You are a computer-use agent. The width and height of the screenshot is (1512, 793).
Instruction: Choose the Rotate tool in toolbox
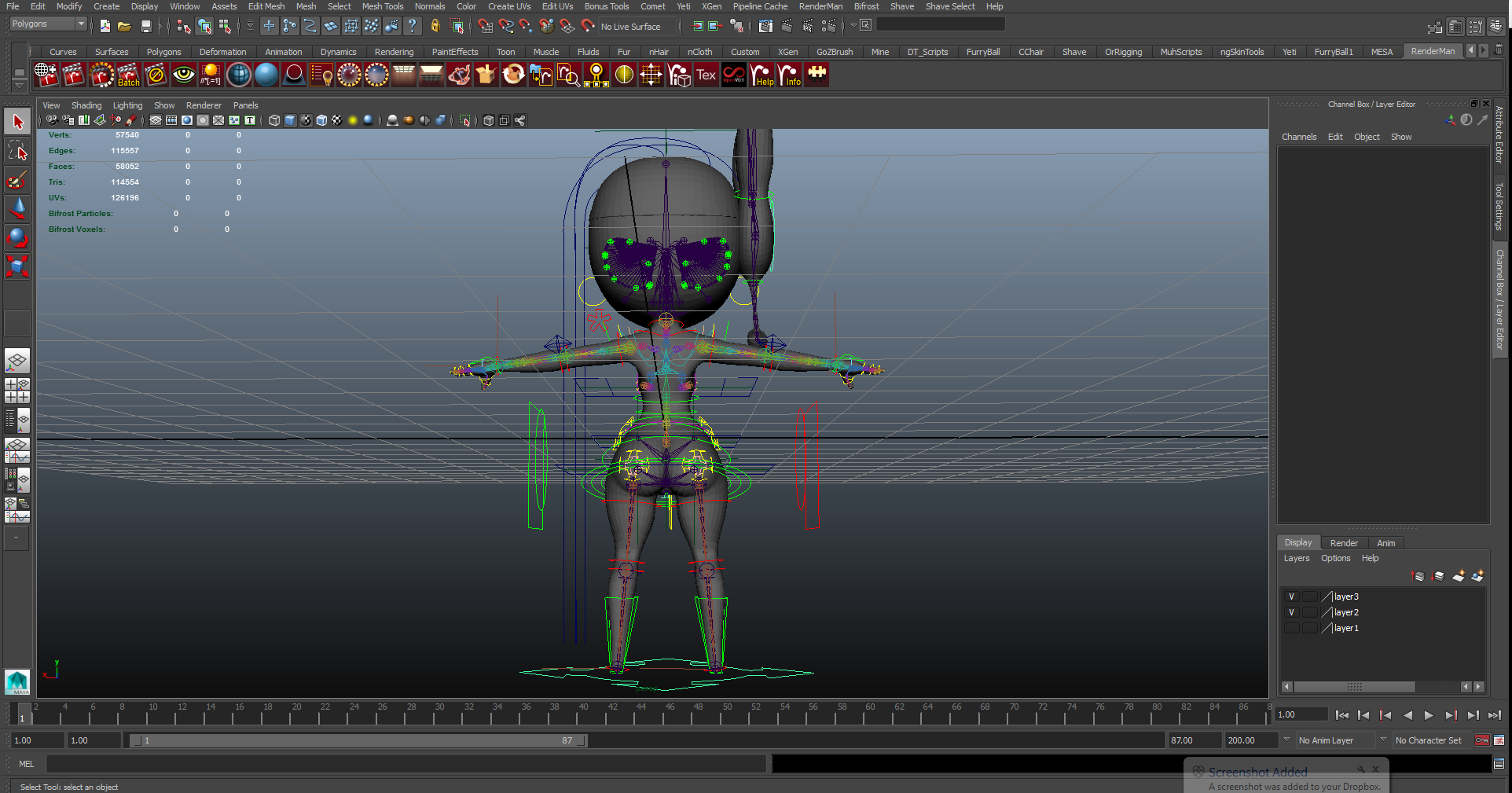pos(17,237)
